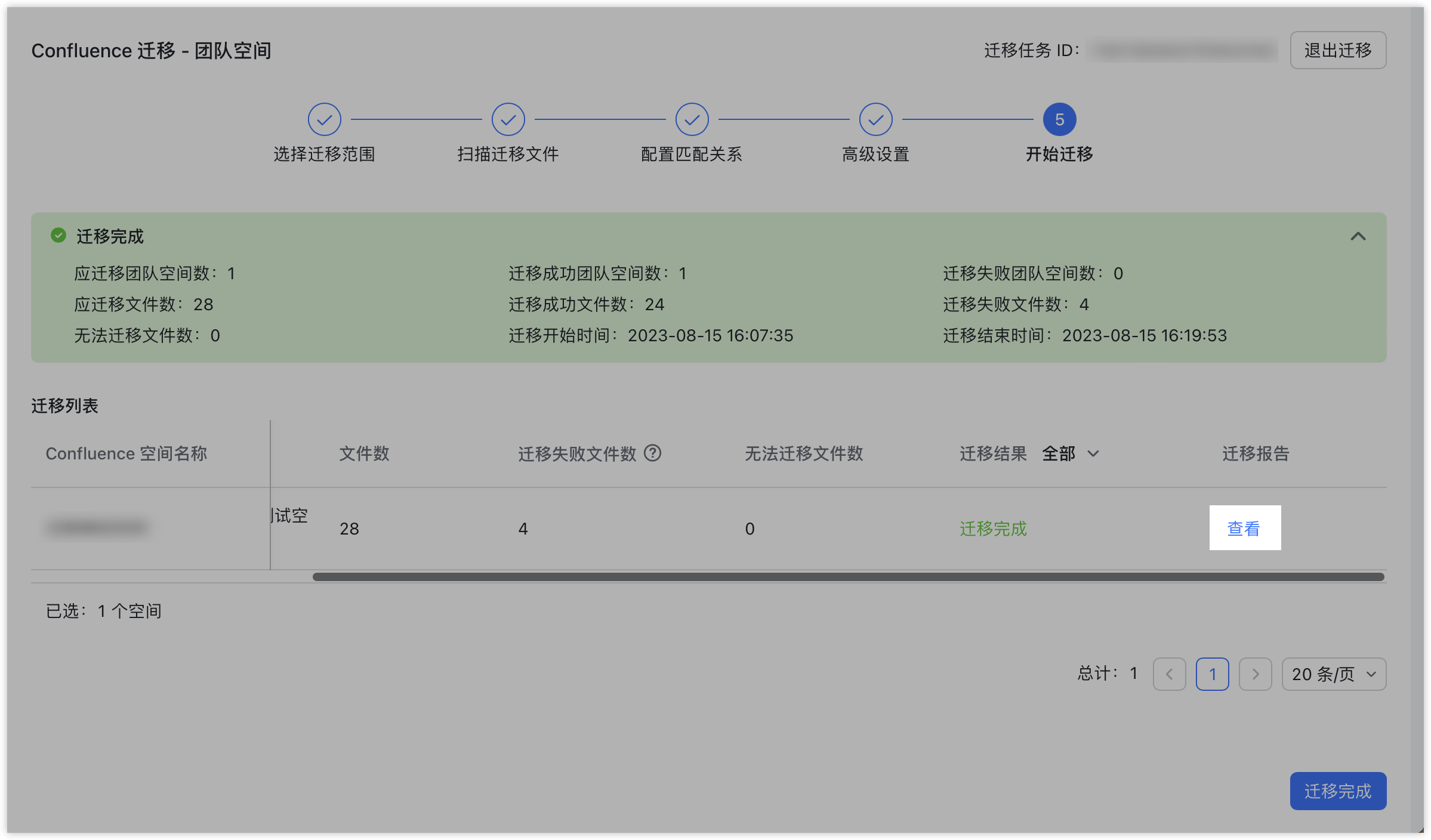Select the 选择迁移范围 step label
This screenshot has width=1431, height=840.
(x=324, y=155)
